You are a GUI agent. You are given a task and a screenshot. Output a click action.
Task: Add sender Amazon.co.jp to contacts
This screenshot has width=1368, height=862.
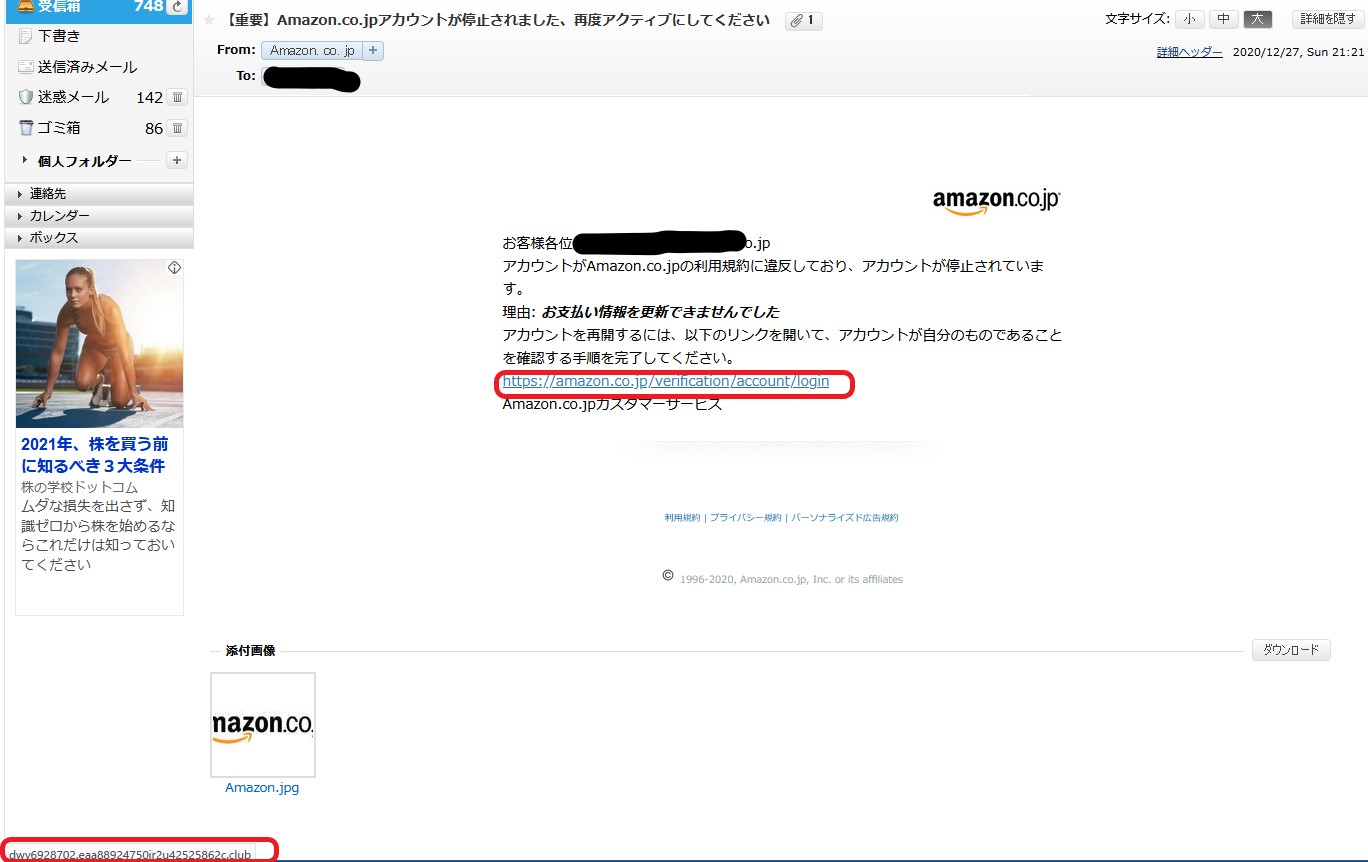tap(373, 50)
